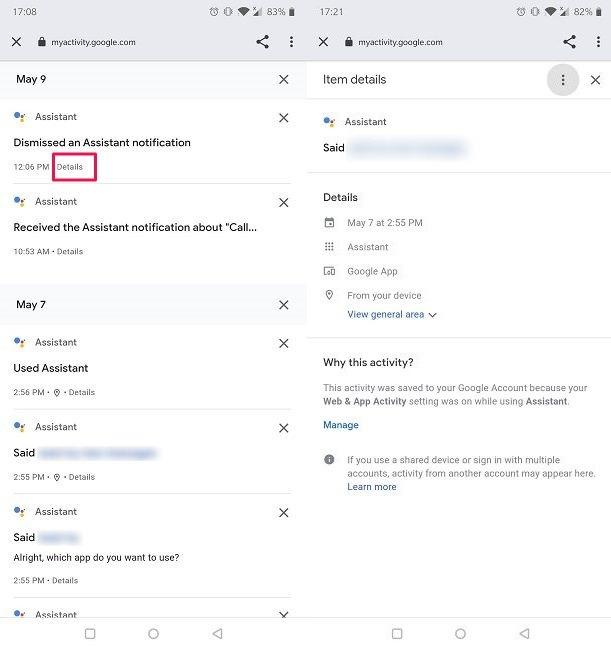Viewport: 611px width, 650px height.
Task: Tap info icon beside shared device note
Action: point(329,460)
